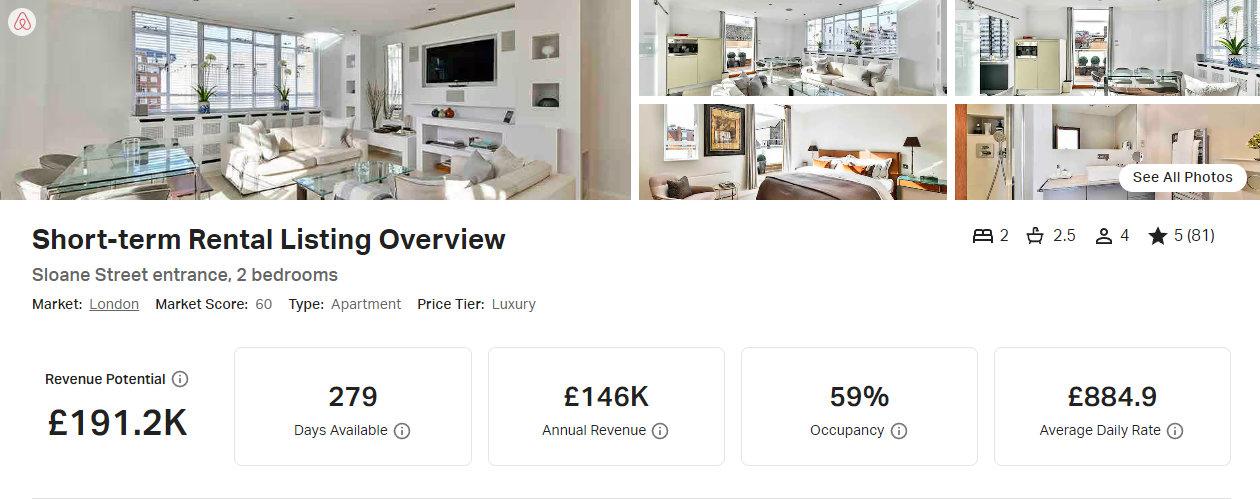Click the star rating icon

point(1158,236)
